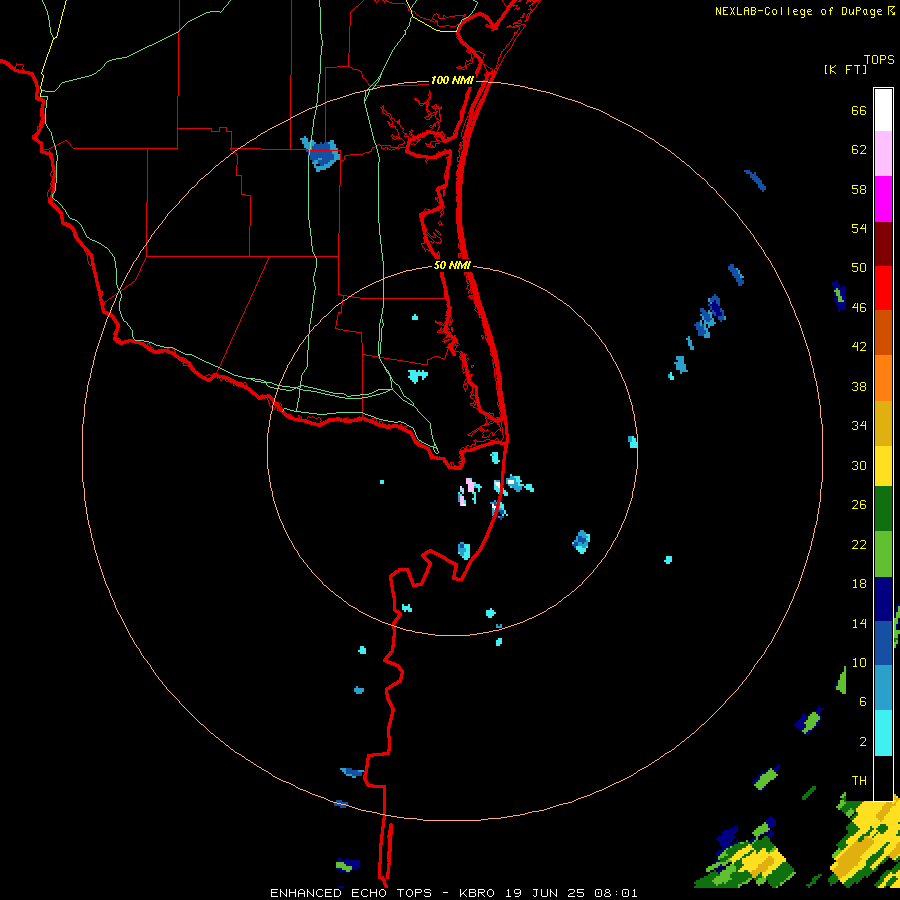
Task: Click the '19 JUN 25' date text
Action: pyautogui.click(x=545, y=893)
